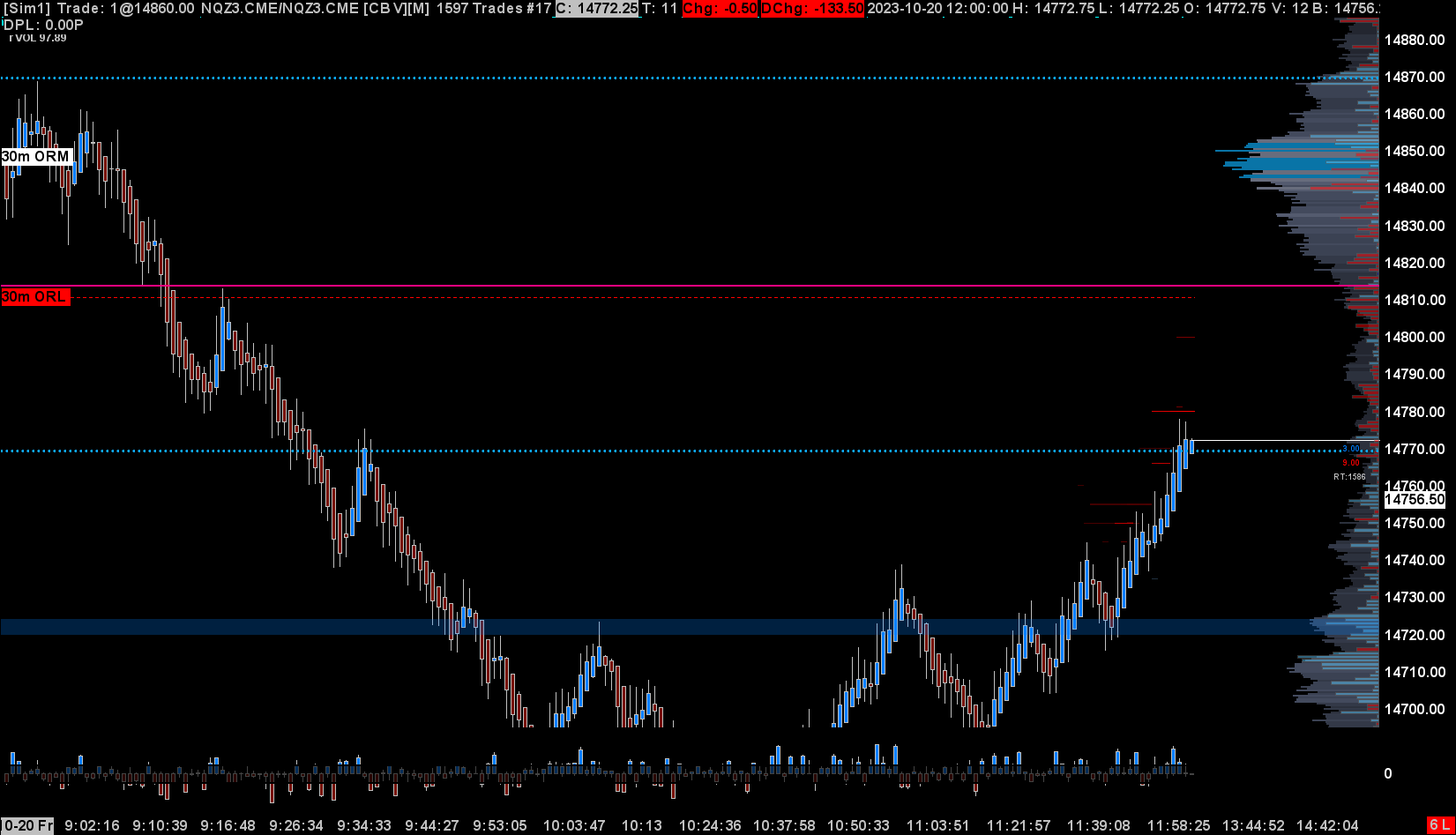Click the 0-20 Fr date label on time axis

pyautogui.click(x=27, y=825)
